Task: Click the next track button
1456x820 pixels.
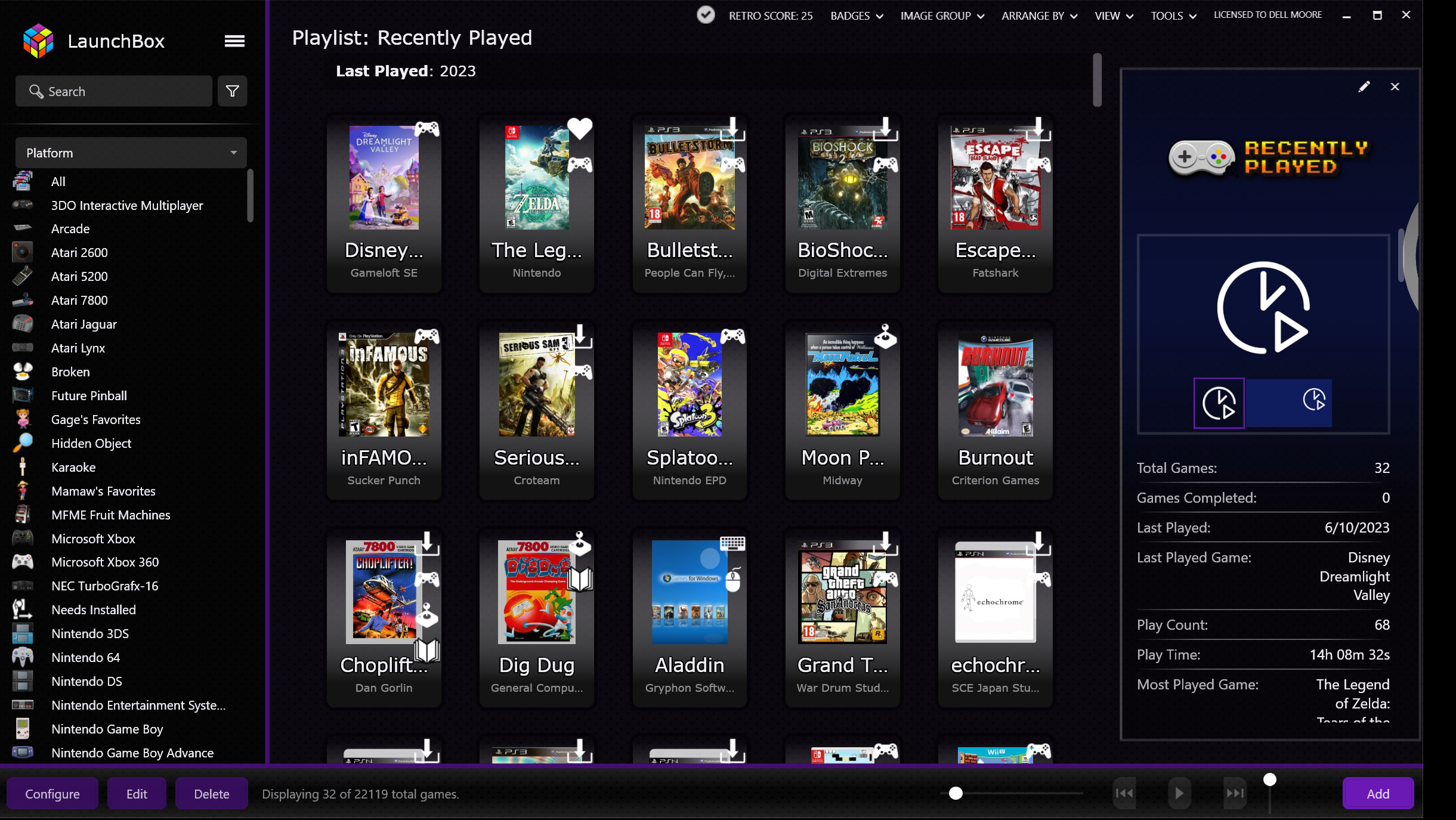Action: point(1235,793)
